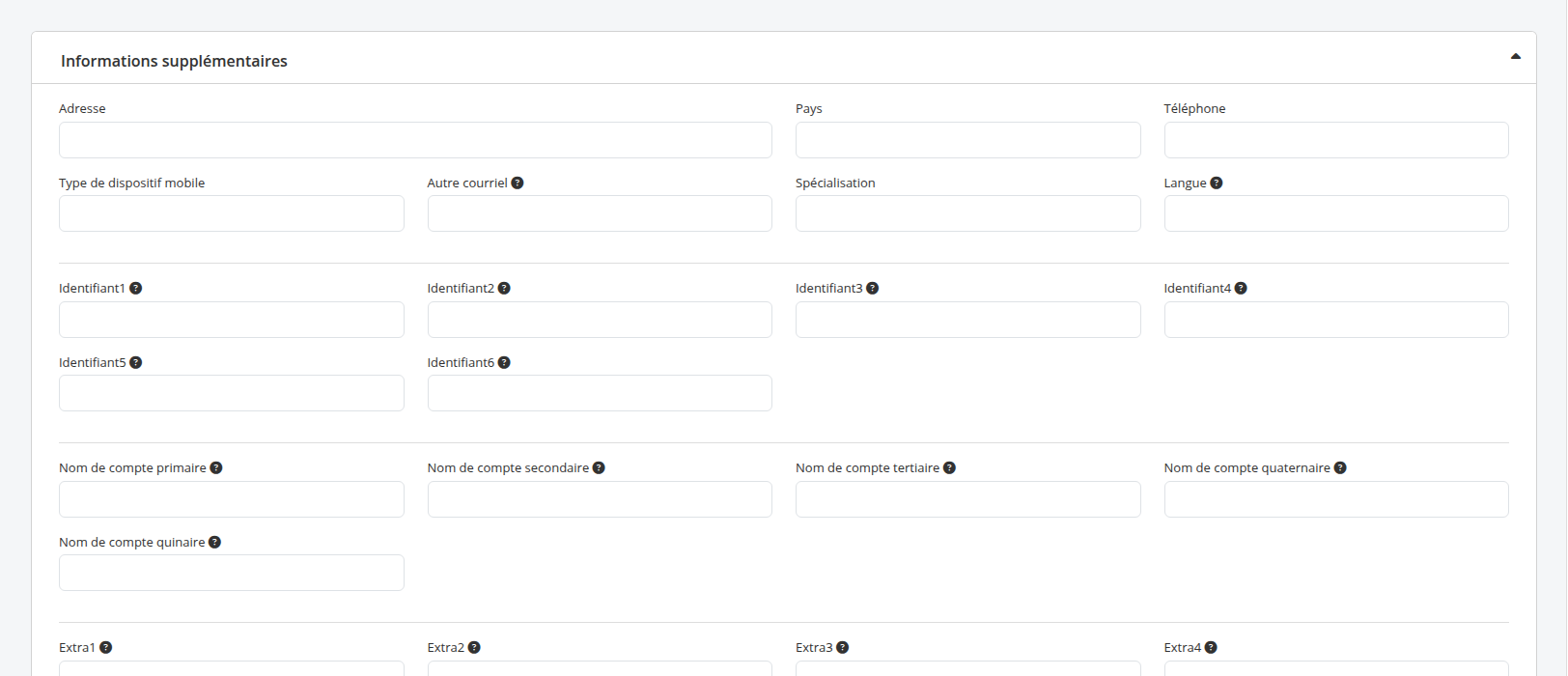
Task: Focus the Nom de compte quaternaire input
Action: click(1336, 499)
